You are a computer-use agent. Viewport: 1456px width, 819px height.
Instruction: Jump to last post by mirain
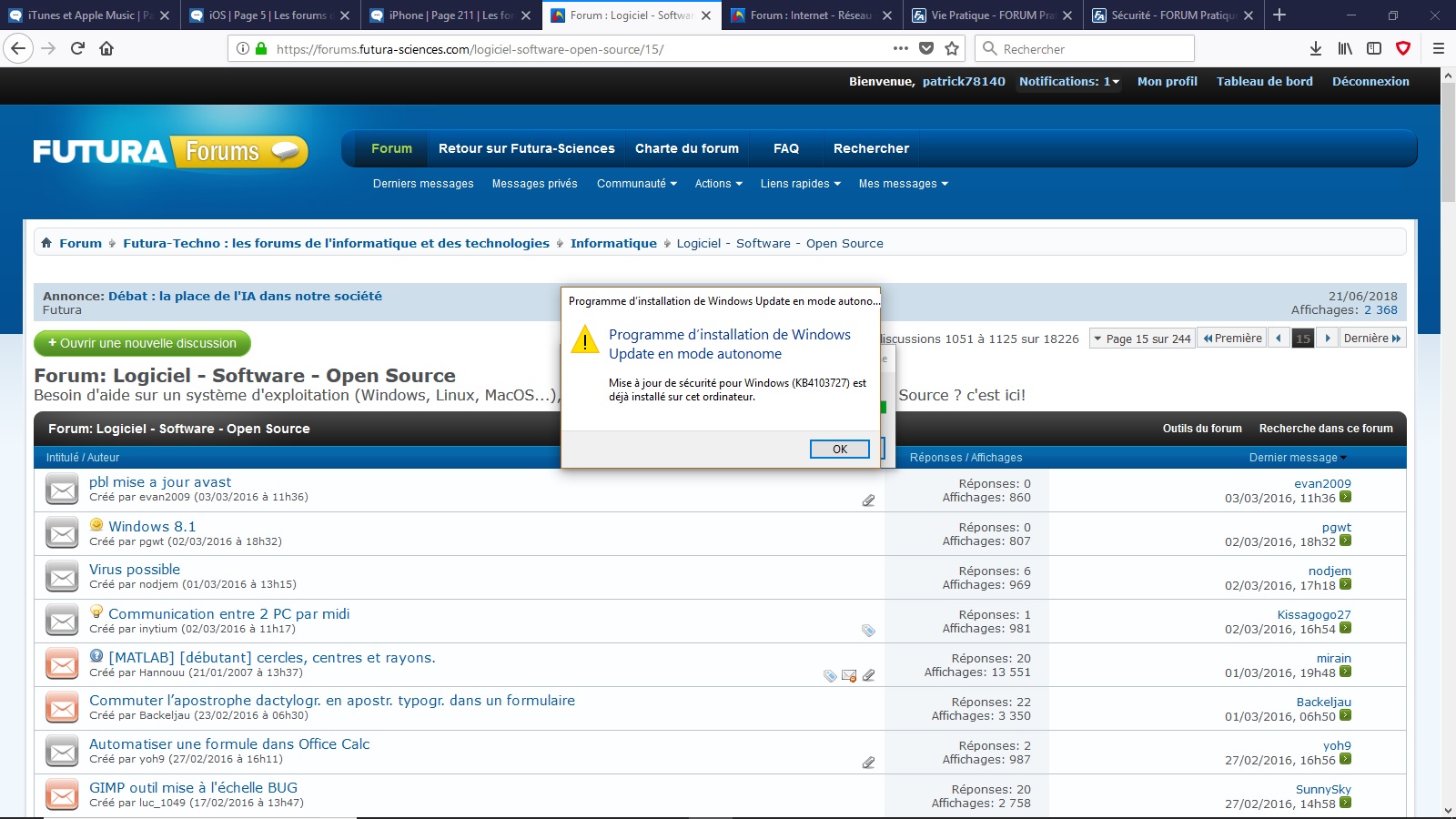click(x=1345, y=672)
